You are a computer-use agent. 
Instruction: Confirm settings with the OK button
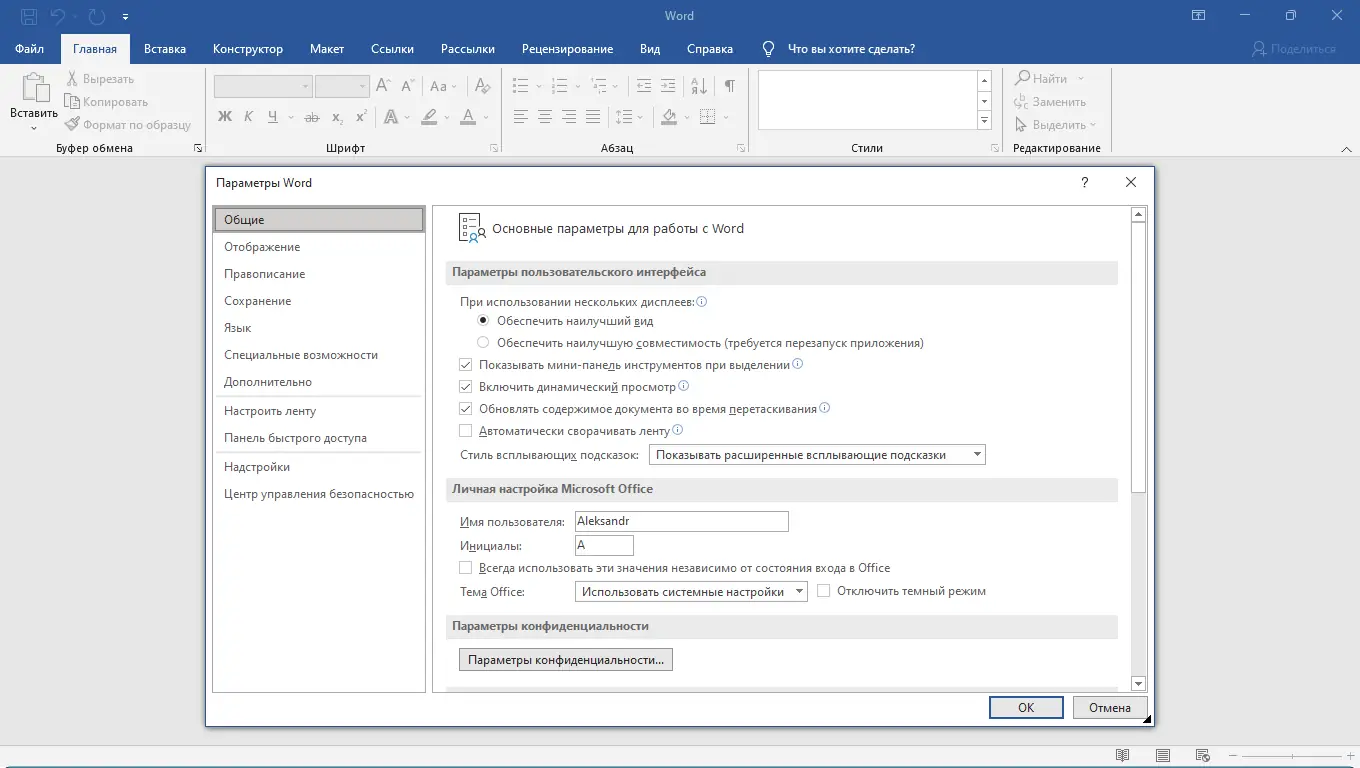coord(1026,707)
